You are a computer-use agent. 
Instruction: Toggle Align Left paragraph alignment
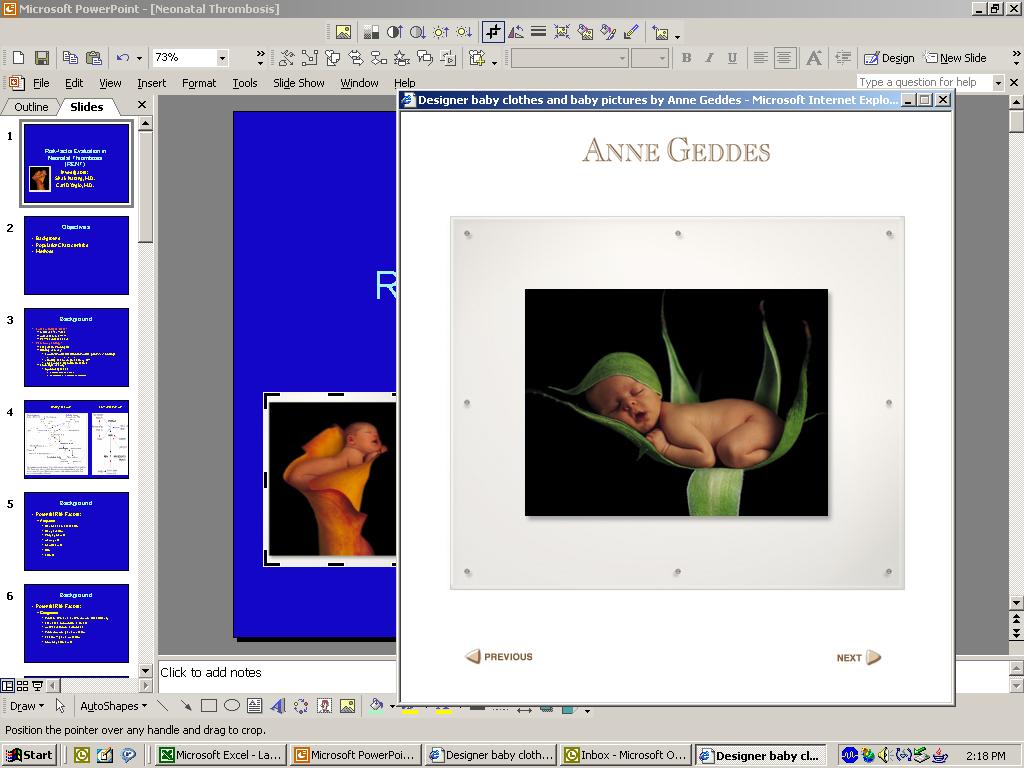(760, 58)
